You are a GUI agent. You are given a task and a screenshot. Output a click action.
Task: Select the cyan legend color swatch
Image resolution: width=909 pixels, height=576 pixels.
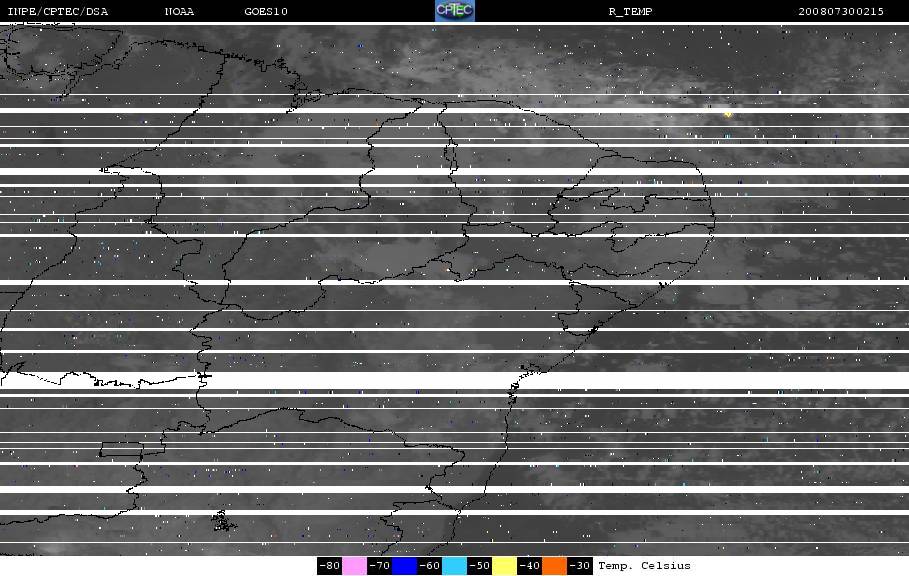[x=454, y=566]
